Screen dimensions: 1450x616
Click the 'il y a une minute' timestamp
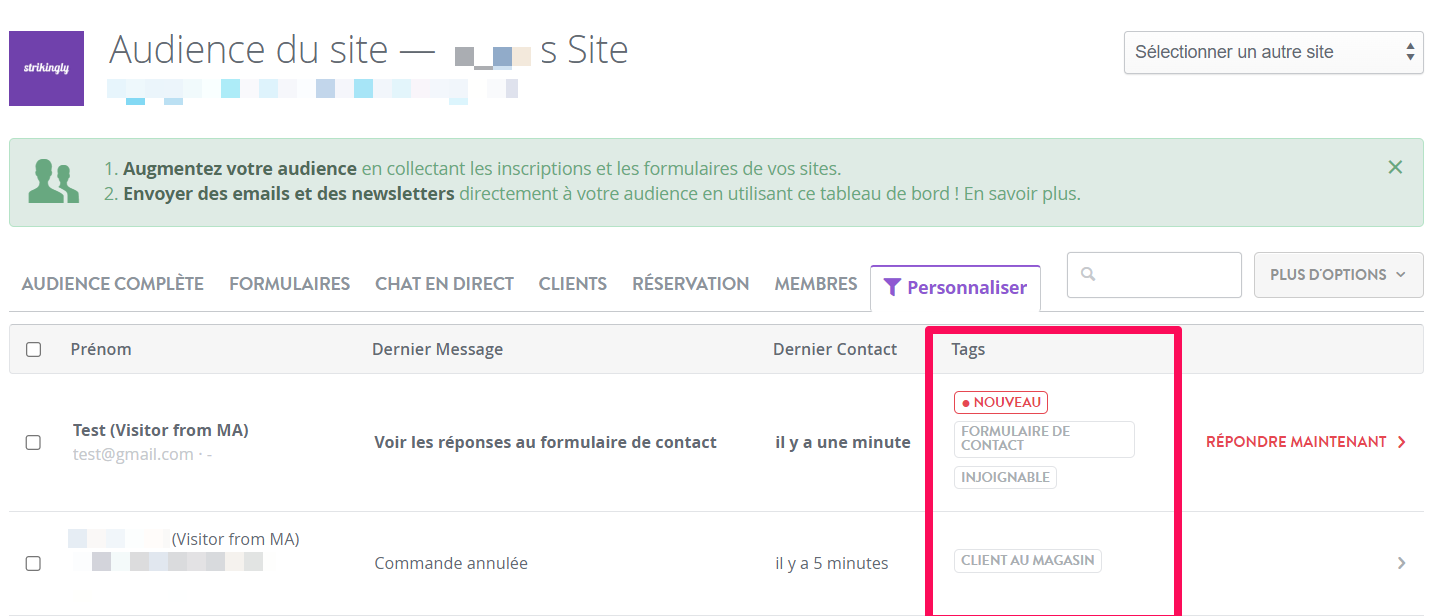843,442
